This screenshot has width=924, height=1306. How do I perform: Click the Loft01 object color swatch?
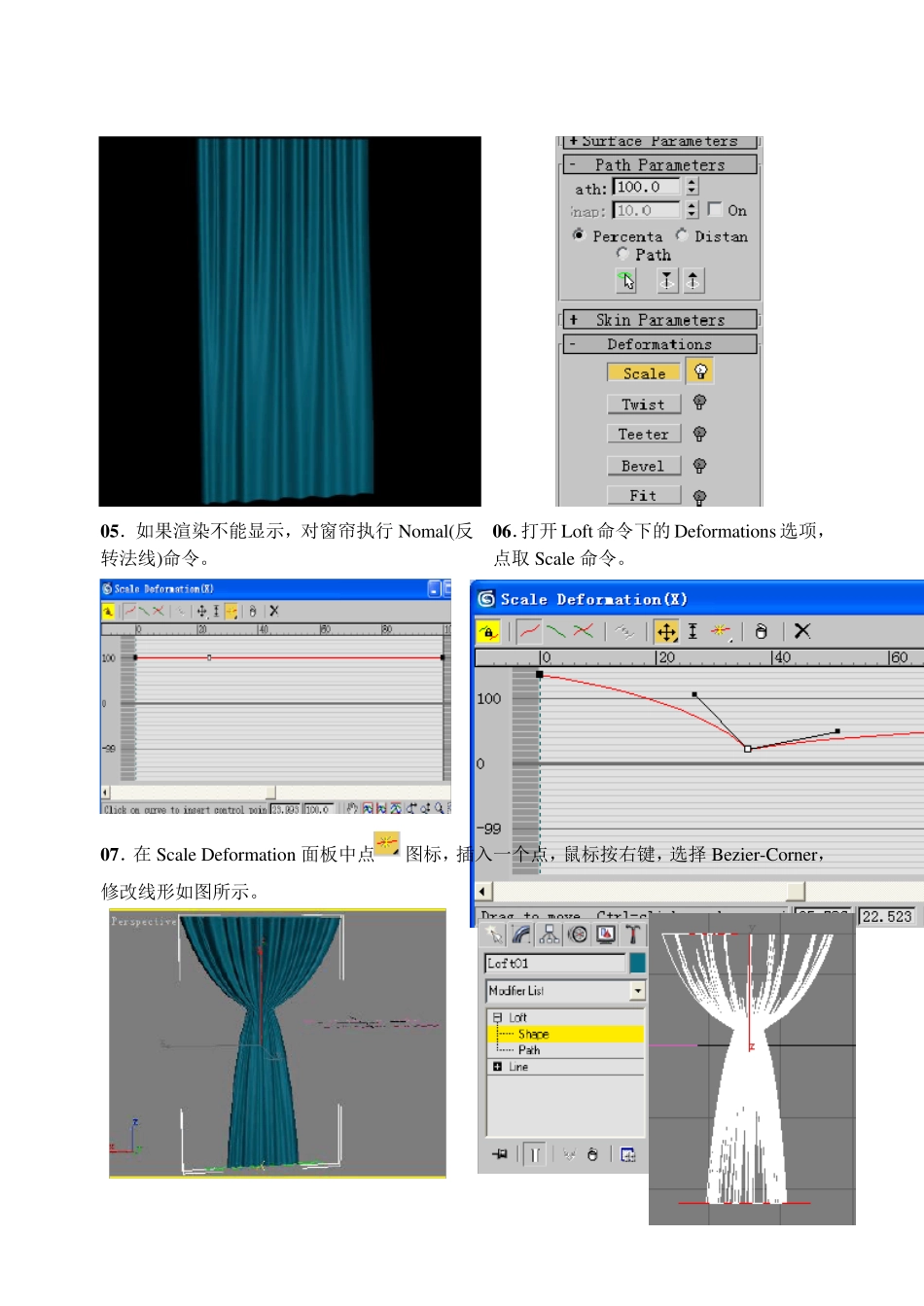pyautogui.click(x=638, y=963)
